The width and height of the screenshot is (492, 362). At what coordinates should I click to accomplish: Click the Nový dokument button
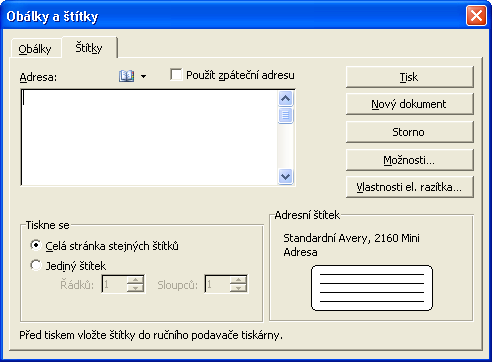[410, 104]
